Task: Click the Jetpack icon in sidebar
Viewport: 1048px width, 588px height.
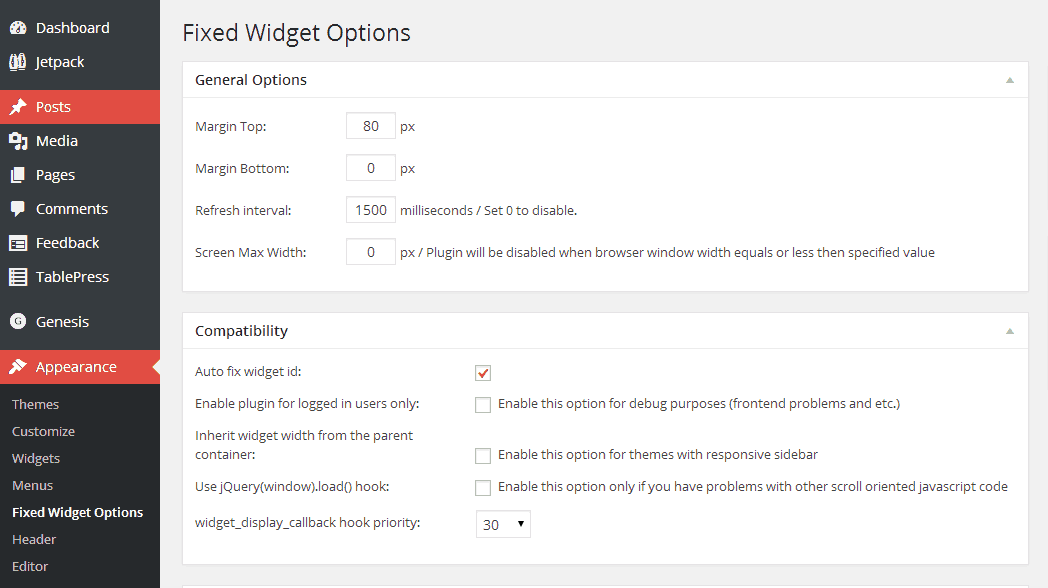Action: (18, 62)
